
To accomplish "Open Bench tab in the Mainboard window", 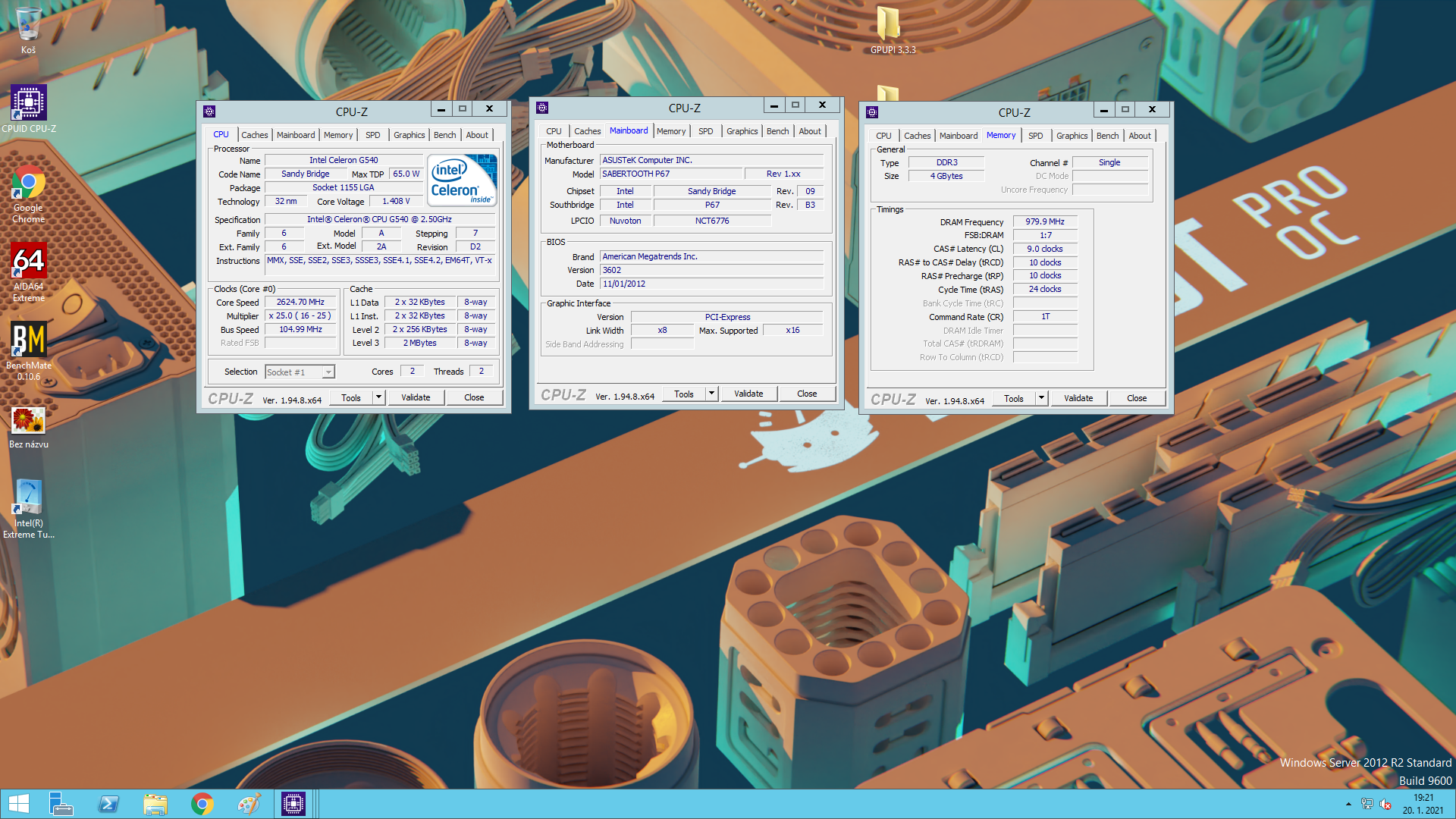I will [777, 131].
